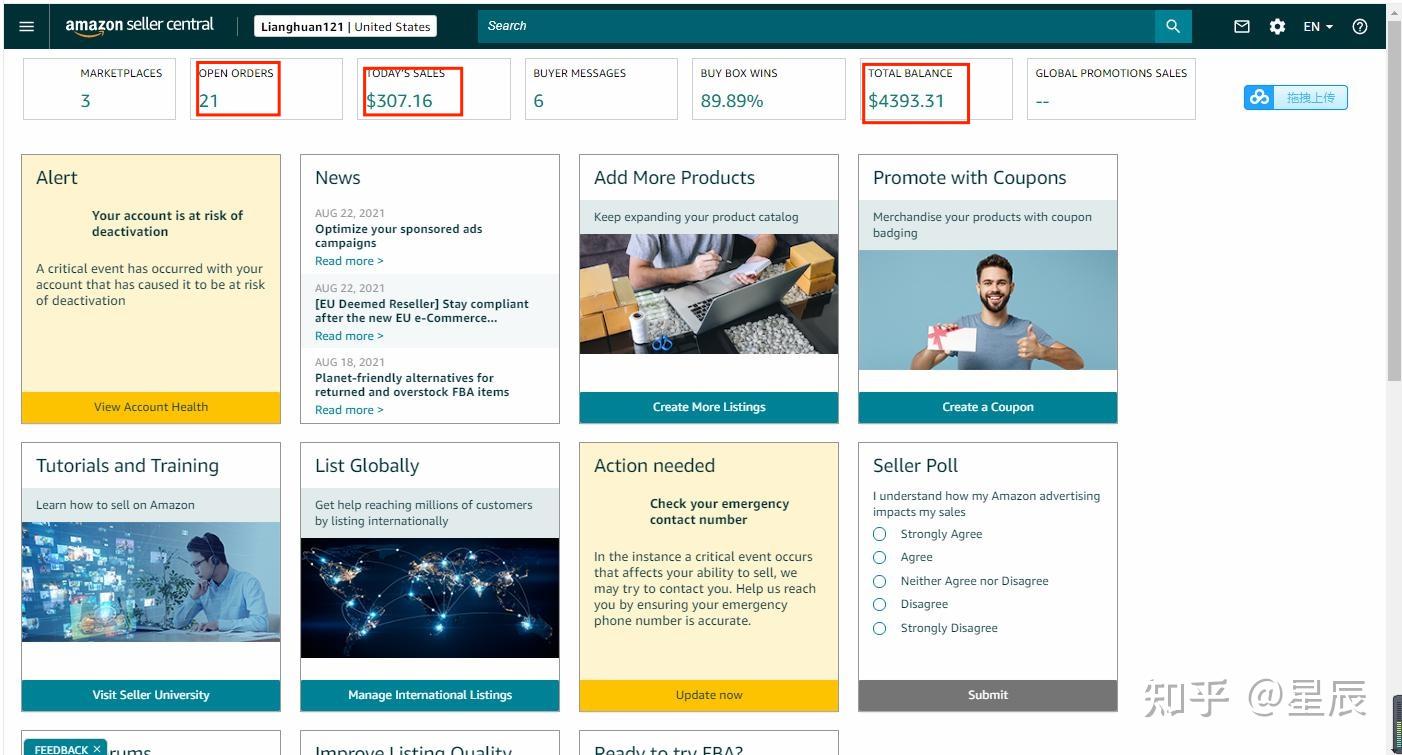Expand the EN language dropdown
This screenshot has height=755, width=1402.
pyautogui.click(x=1318, y=27)
